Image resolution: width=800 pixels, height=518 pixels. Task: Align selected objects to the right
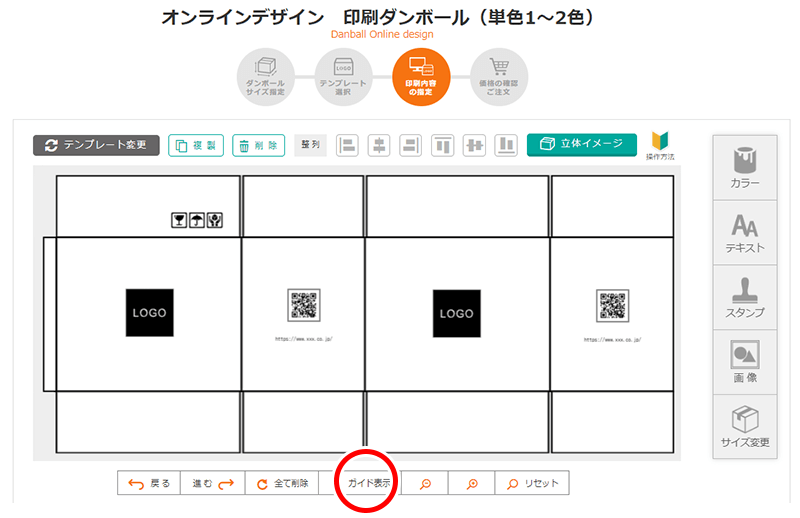point(411,145)
